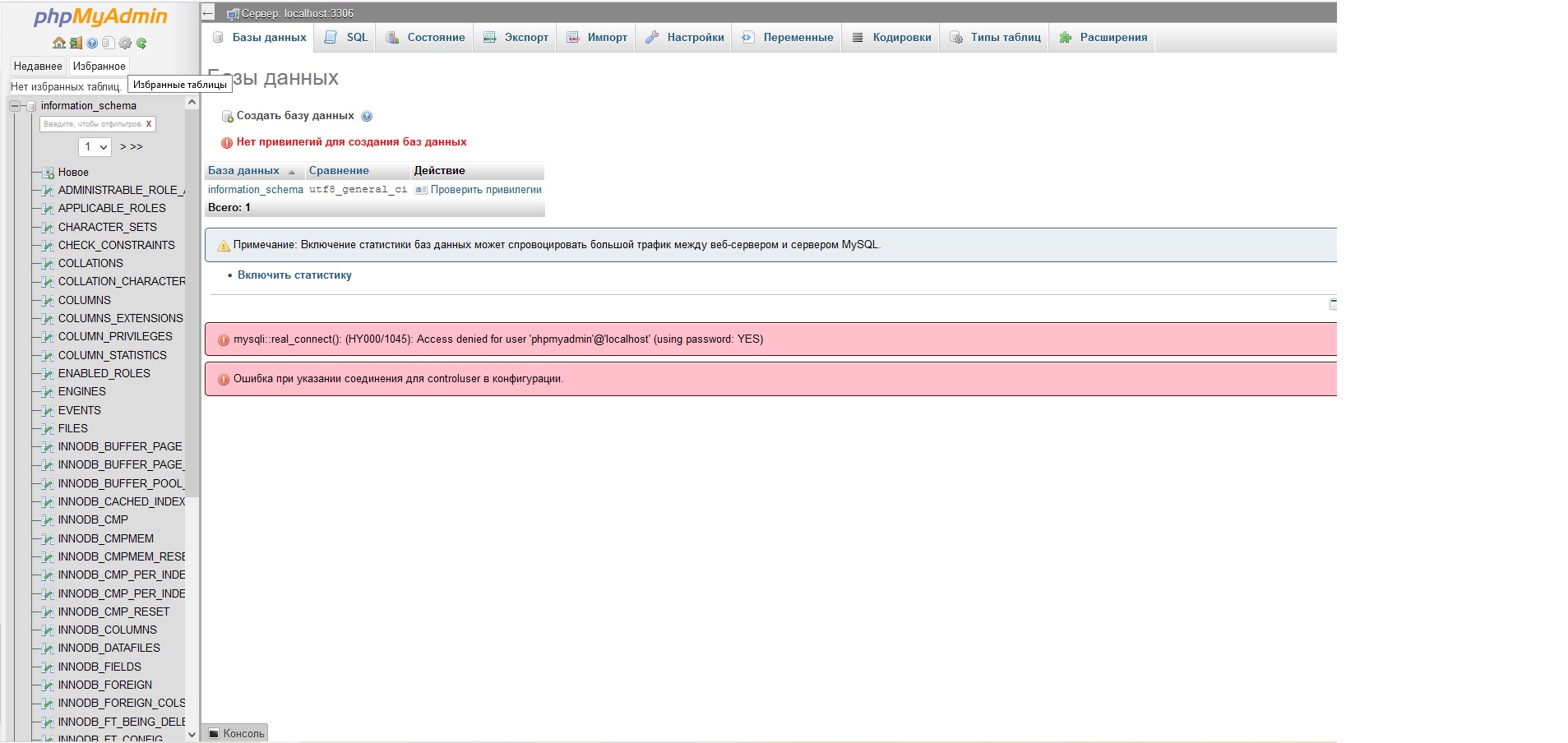Open phpMyAdmin documentation via blue question icon
Screen dimensions: 1568x743
(x=92, y=44)
